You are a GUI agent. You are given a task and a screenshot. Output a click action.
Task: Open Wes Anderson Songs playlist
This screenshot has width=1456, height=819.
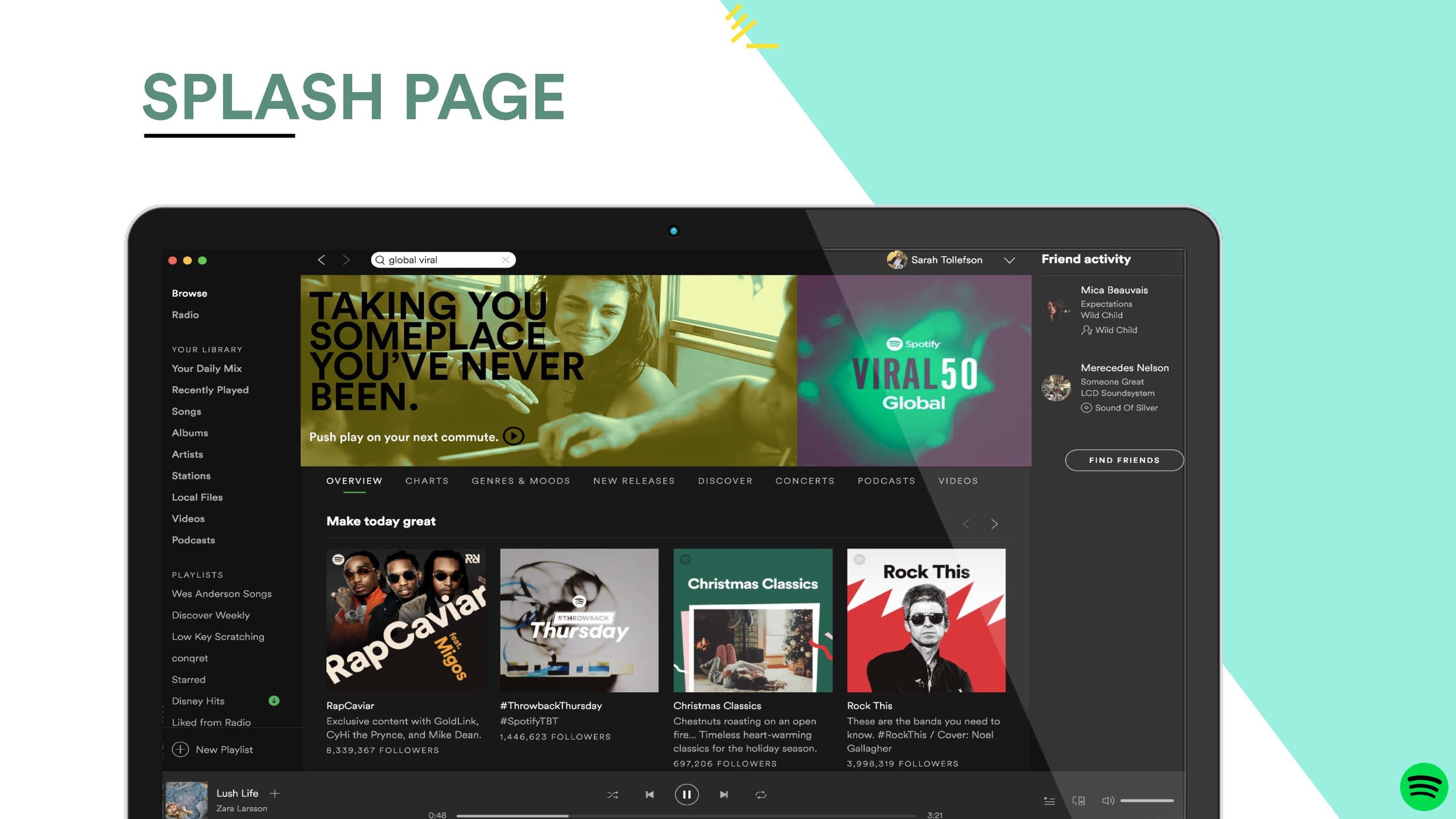coord(222,594)
